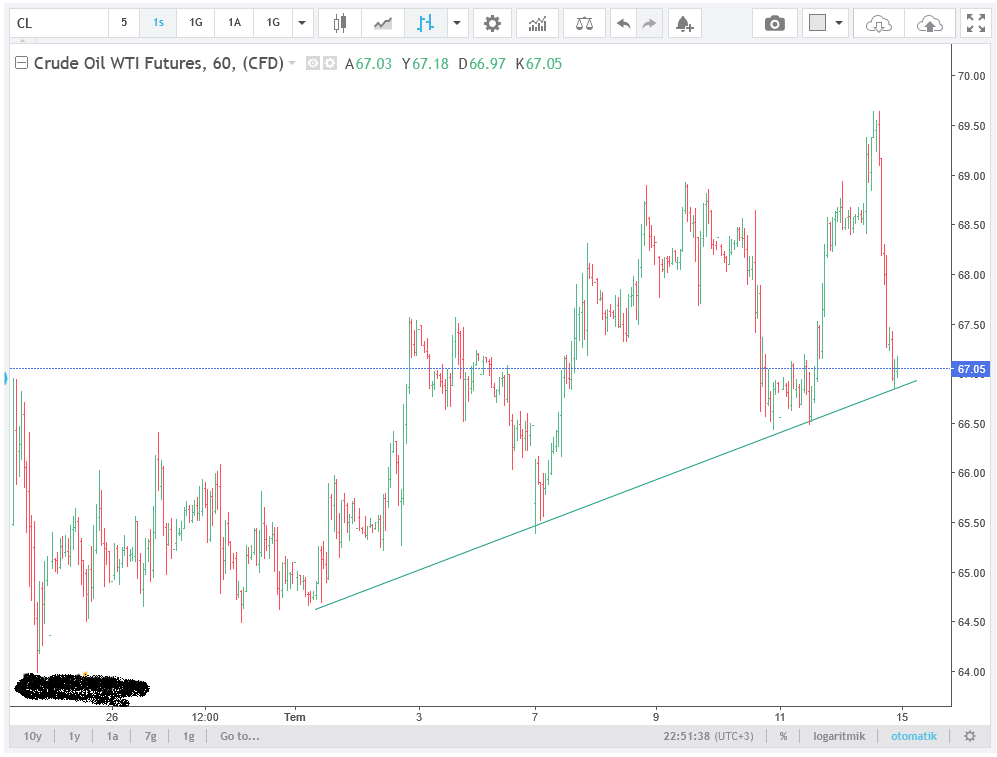The width and height of the screenshot is (997, 757).
Task: Create an alert with the bell icon
Action: coord(683,23)
